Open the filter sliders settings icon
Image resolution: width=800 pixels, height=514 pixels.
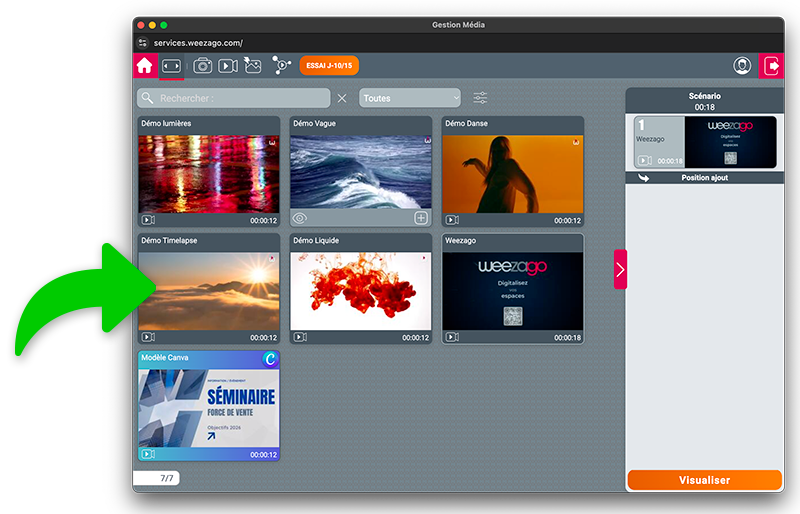point(481,98)
